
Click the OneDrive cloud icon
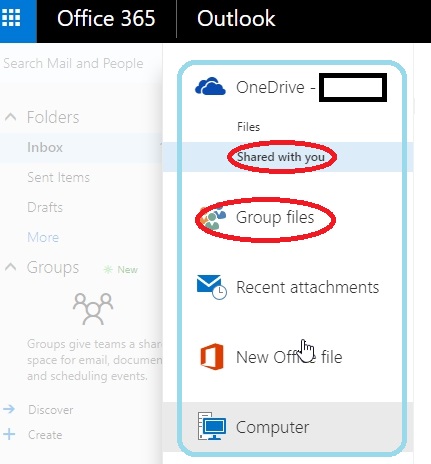(x=210, y=86)
